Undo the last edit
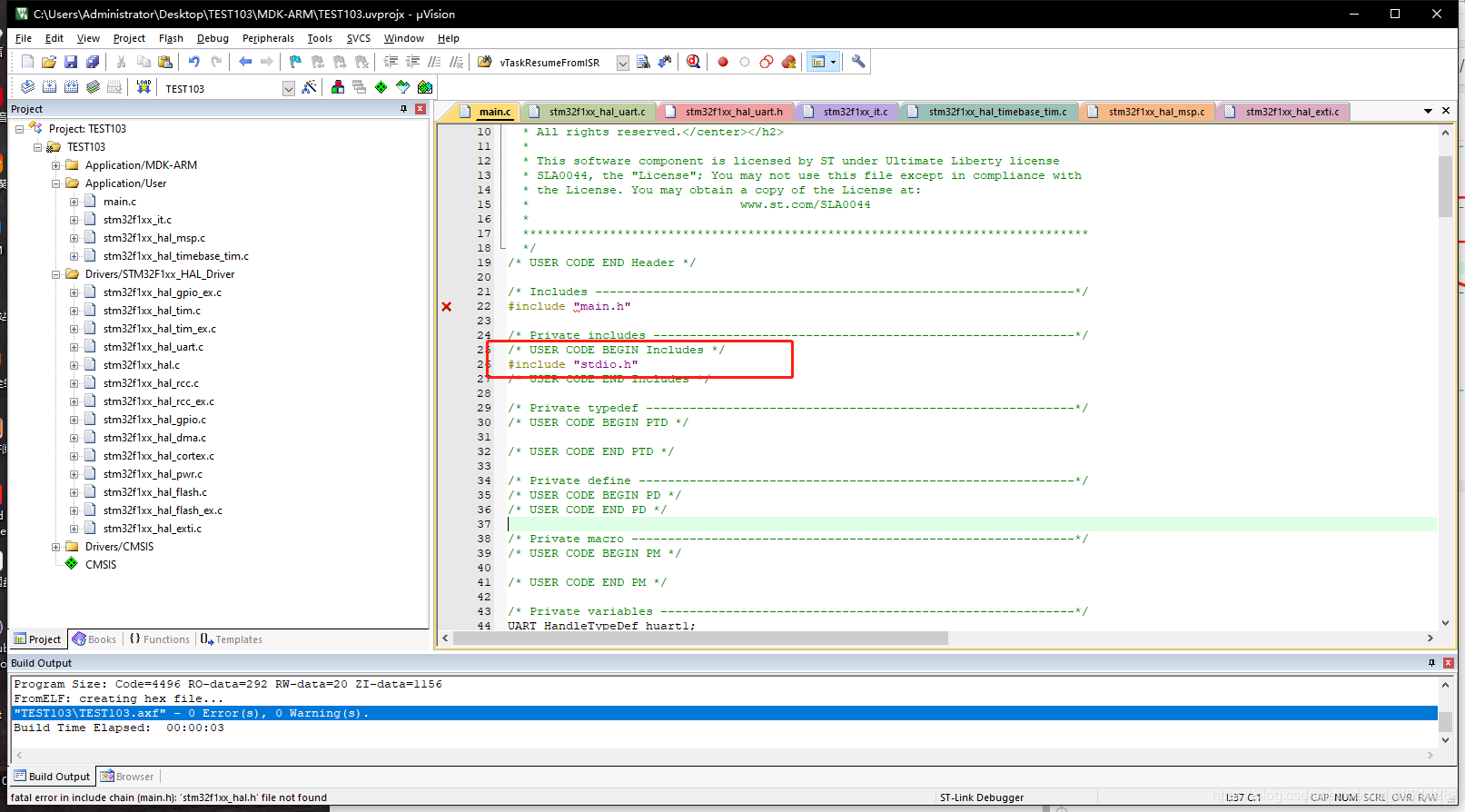Image resolution: width=1465 pixels, height=812 pixels. point(193,62)
